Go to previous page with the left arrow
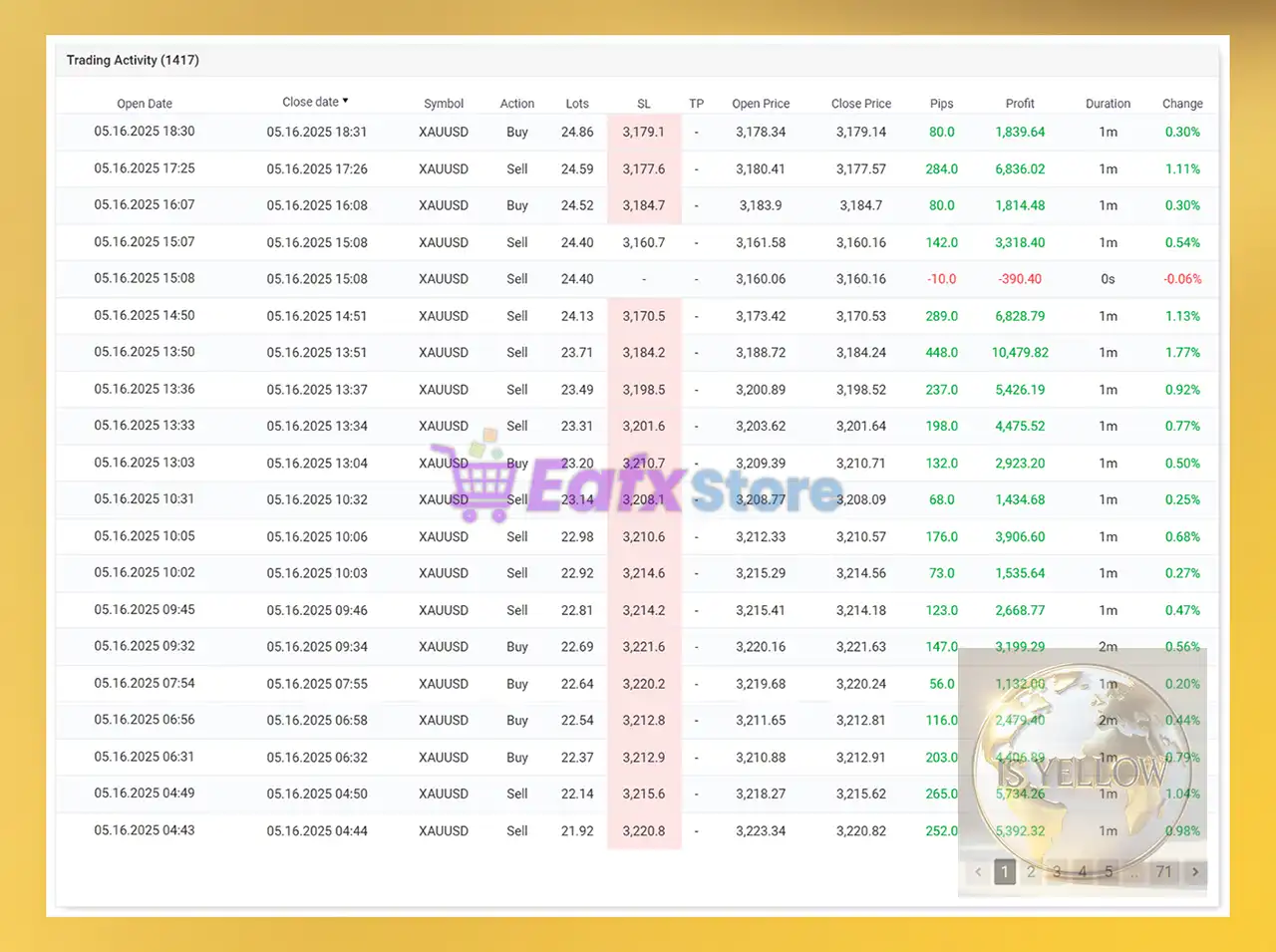The image size is (1276, 952). tap(978, 872)
